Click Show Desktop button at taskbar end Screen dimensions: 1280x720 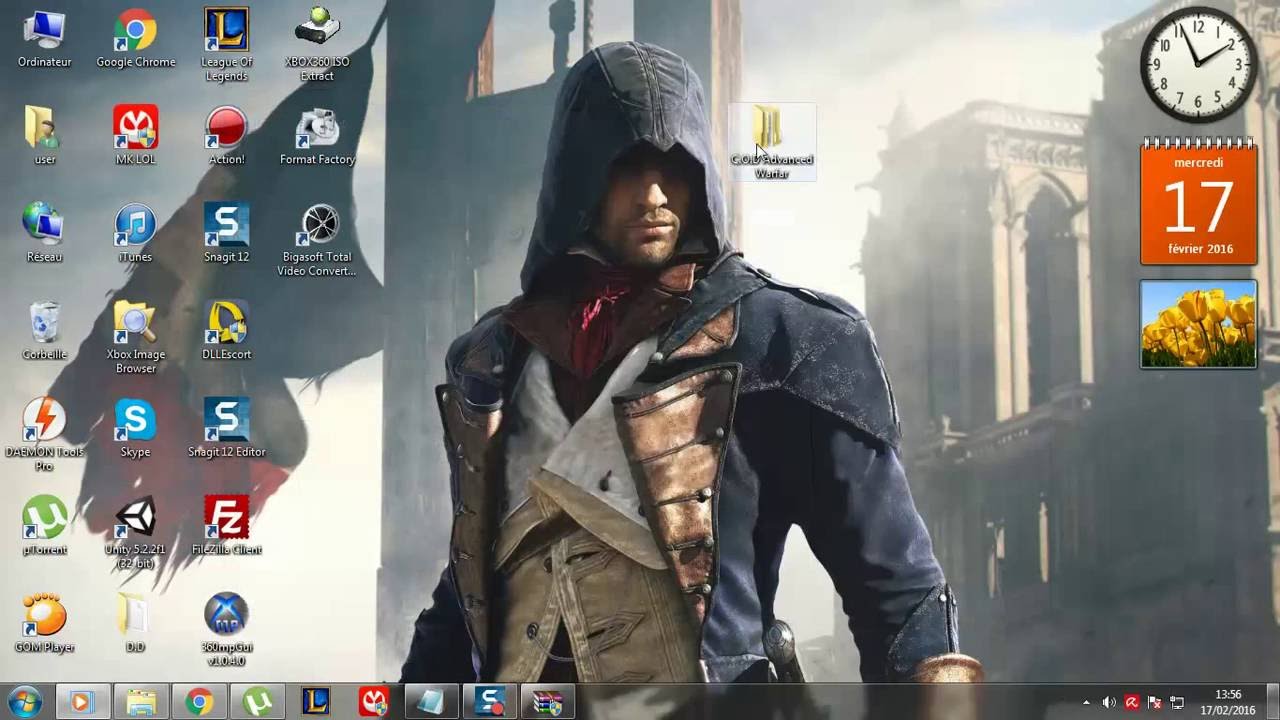pos(1272,703)
